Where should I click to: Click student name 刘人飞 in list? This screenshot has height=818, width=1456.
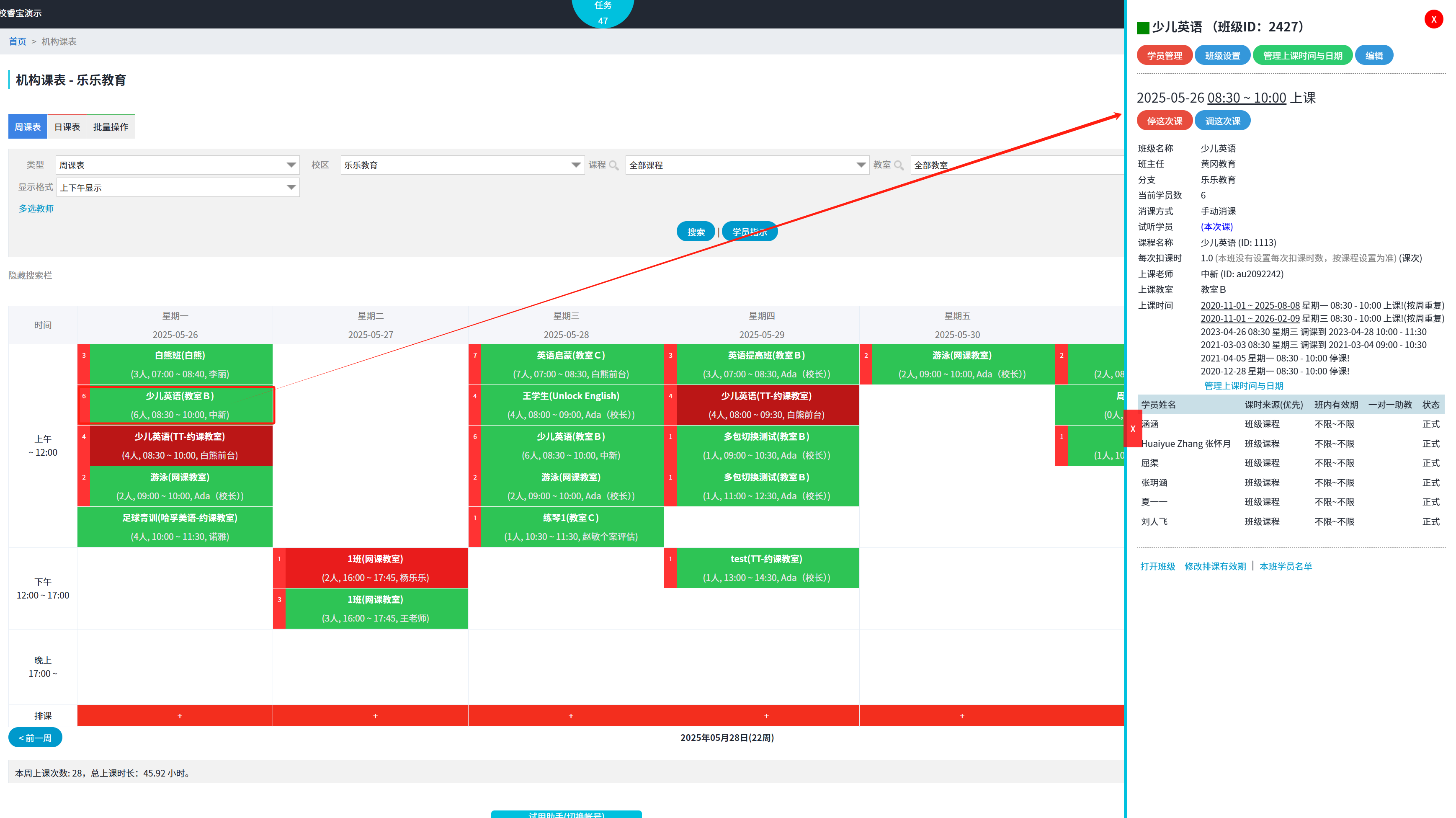pos(1154,522)
